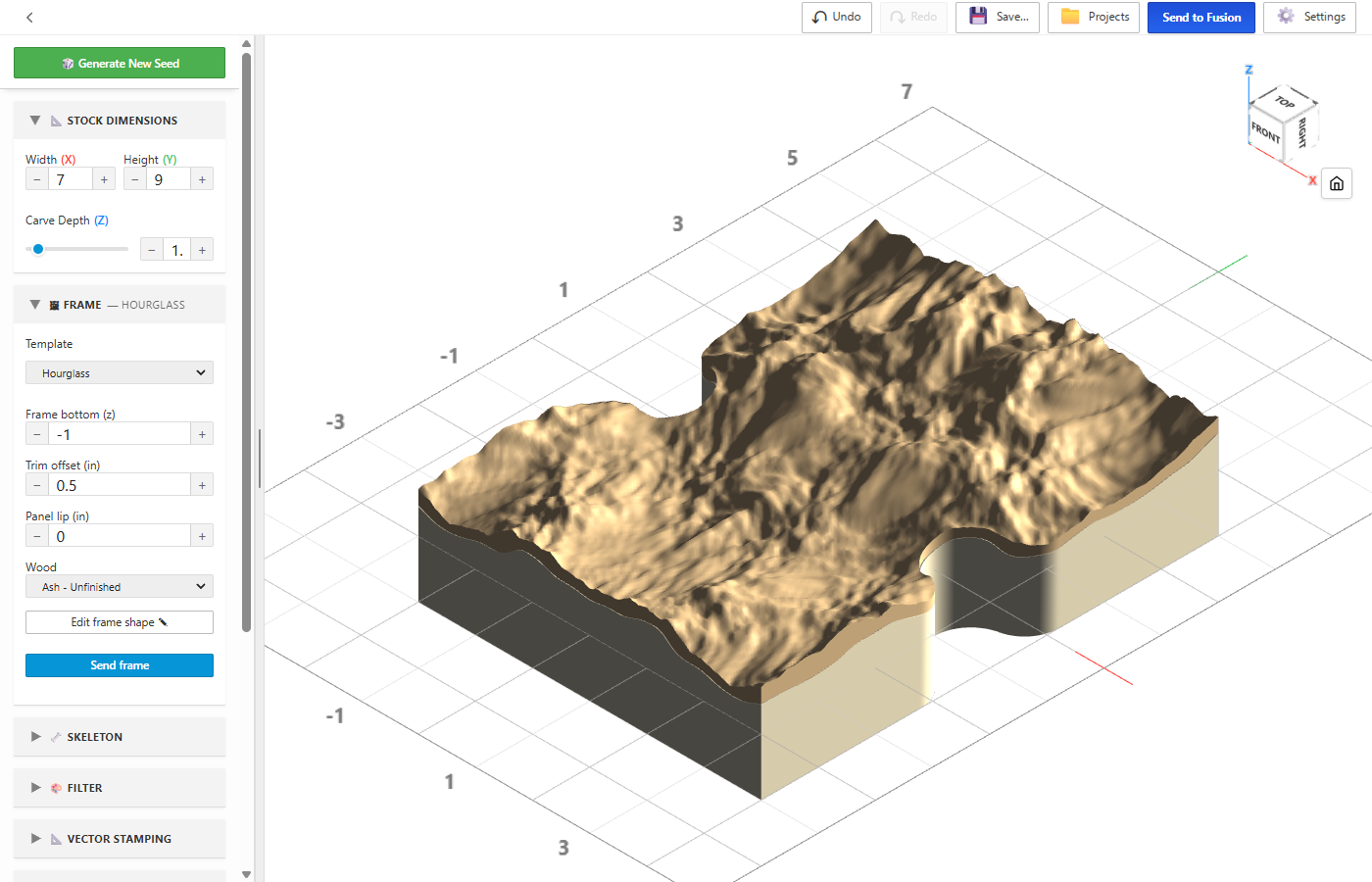Open the Template dropdown showing Hourglass

pos(120,372)
